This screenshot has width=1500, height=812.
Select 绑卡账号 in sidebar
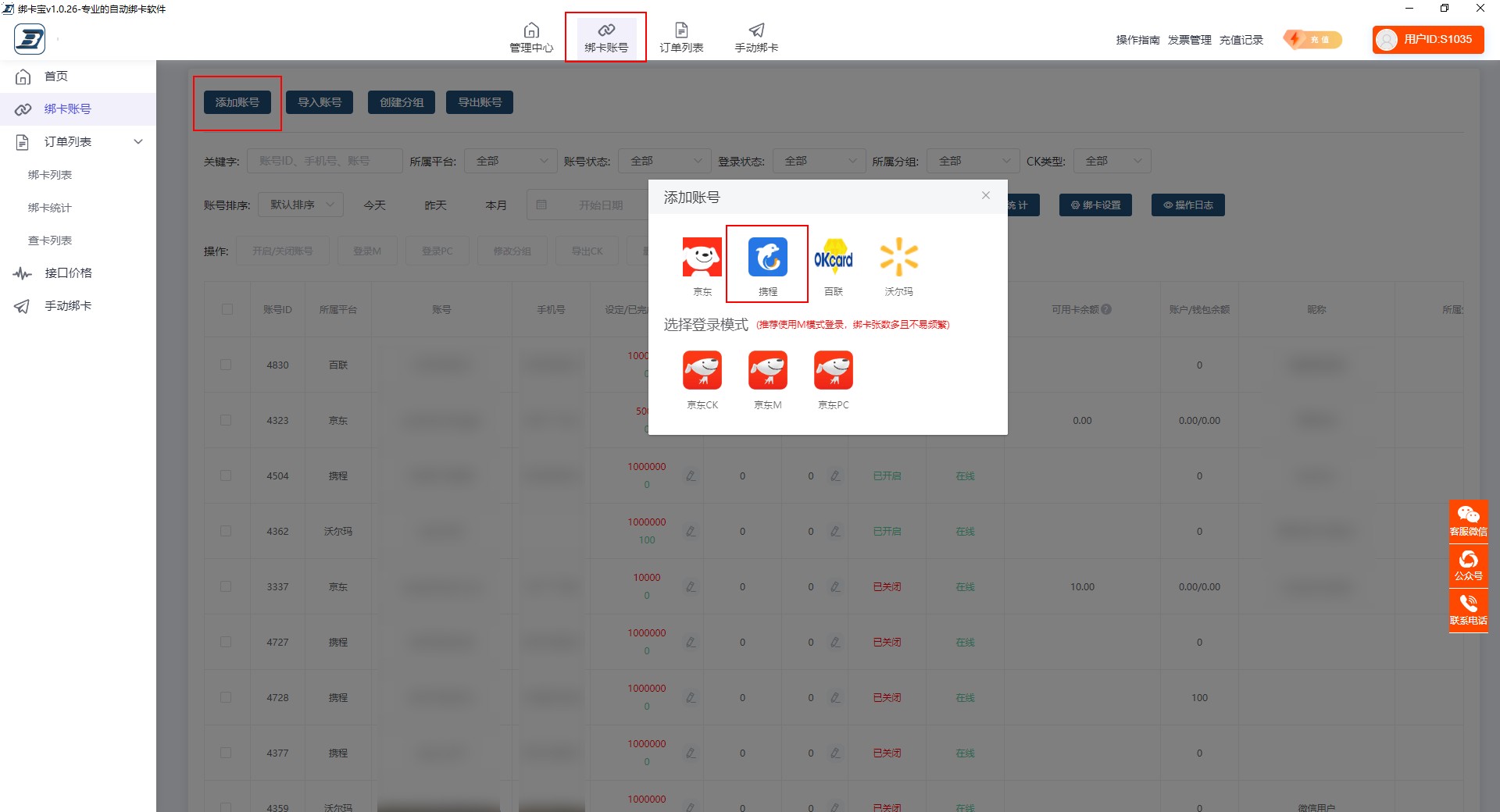(78, 109)
